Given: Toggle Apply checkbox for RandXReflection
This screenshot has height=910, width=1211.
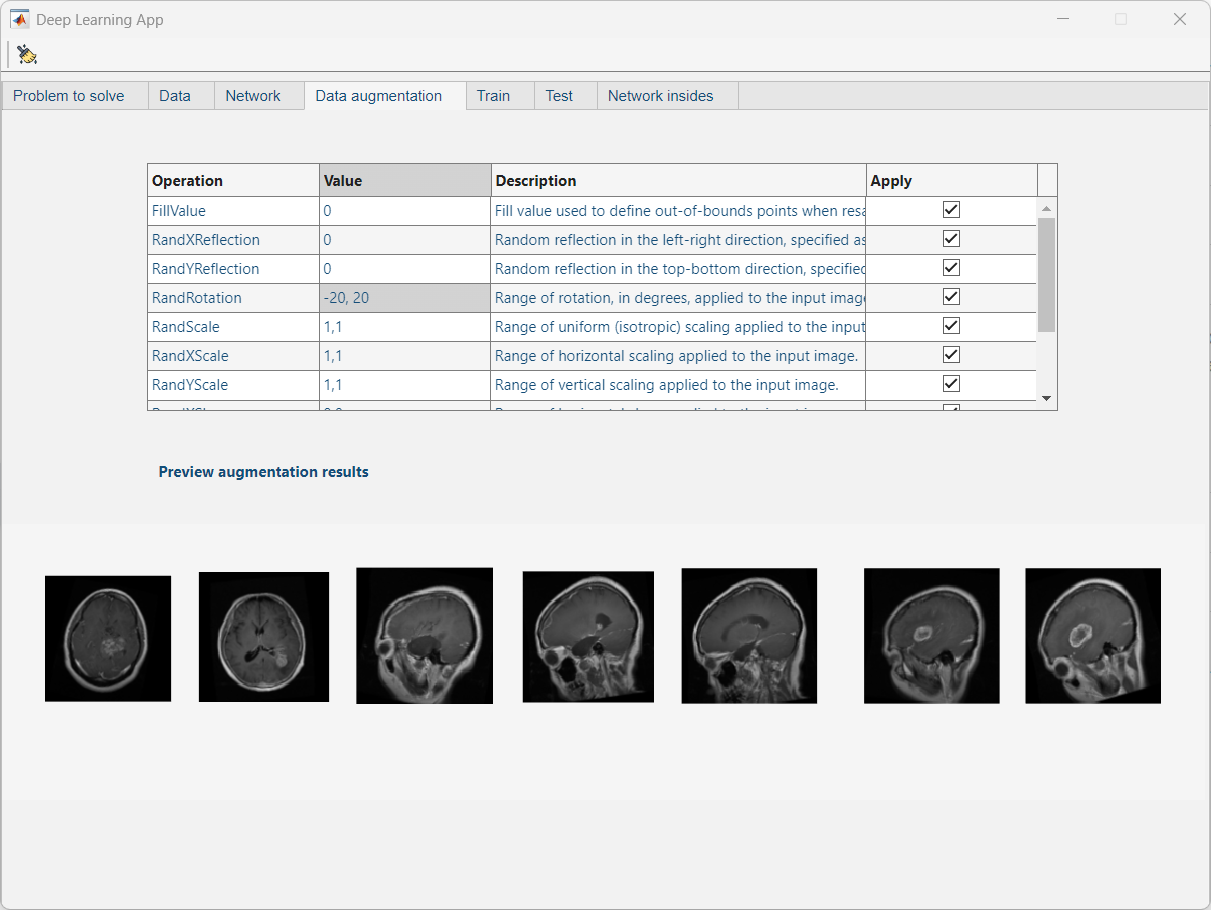Looking at the screenshot, I should coord(951,239).
